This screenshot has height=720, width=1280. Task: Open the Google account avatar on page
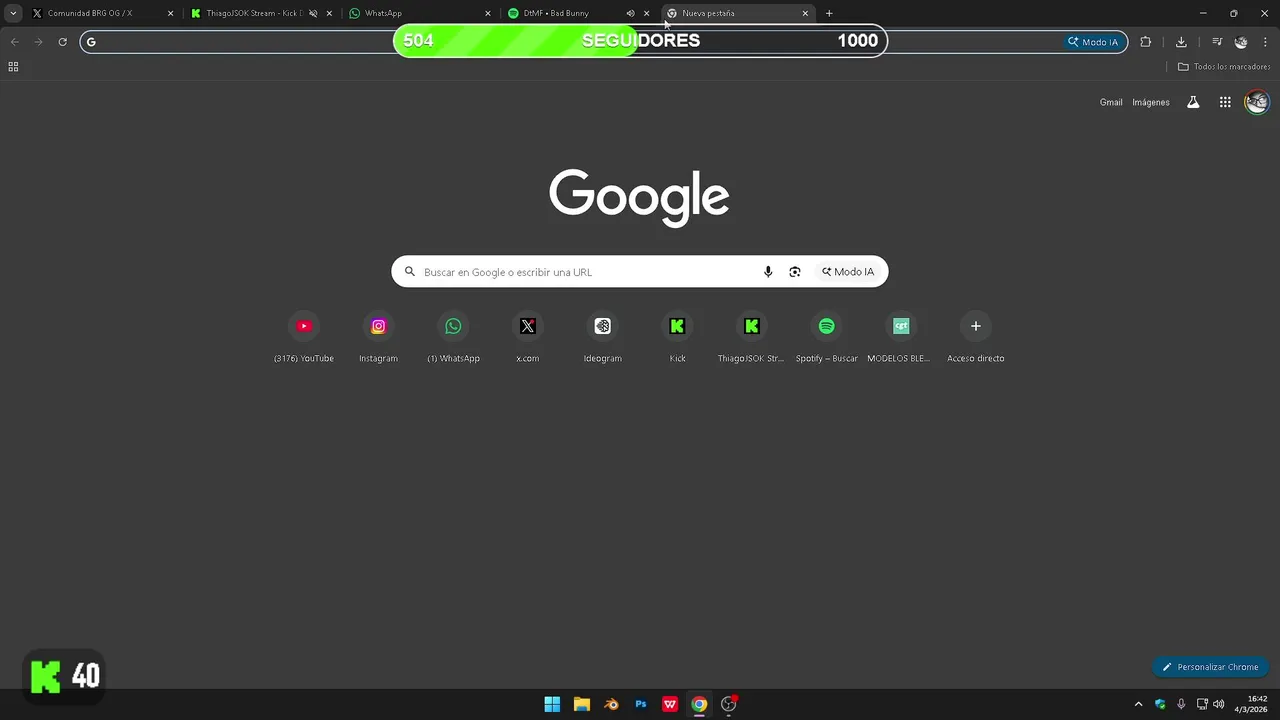1257,102
